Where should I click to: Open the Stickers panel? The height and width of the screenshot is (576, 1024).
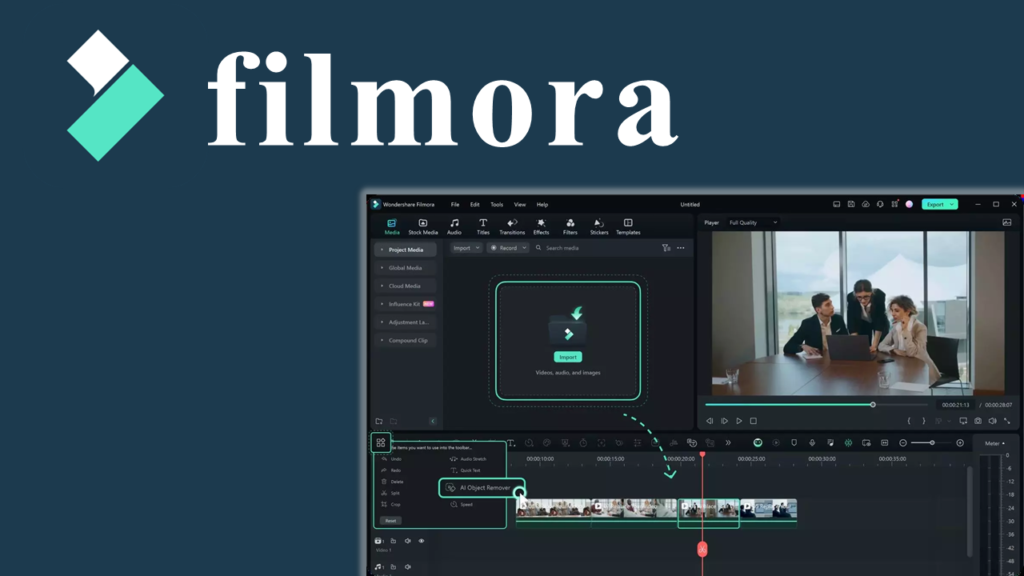599,227
